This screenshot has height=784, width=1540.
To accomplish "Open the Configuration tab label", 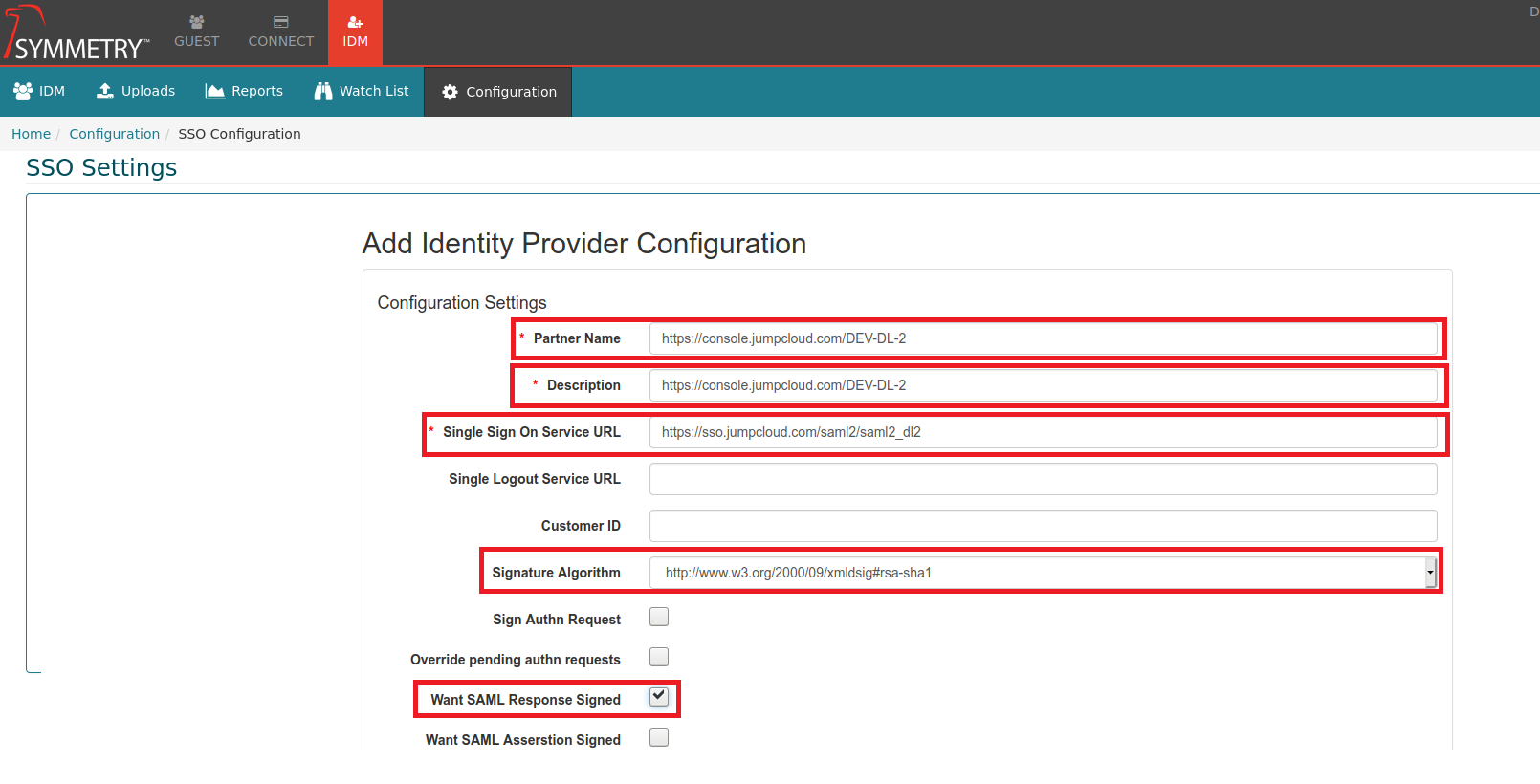I will pos(511,92).
